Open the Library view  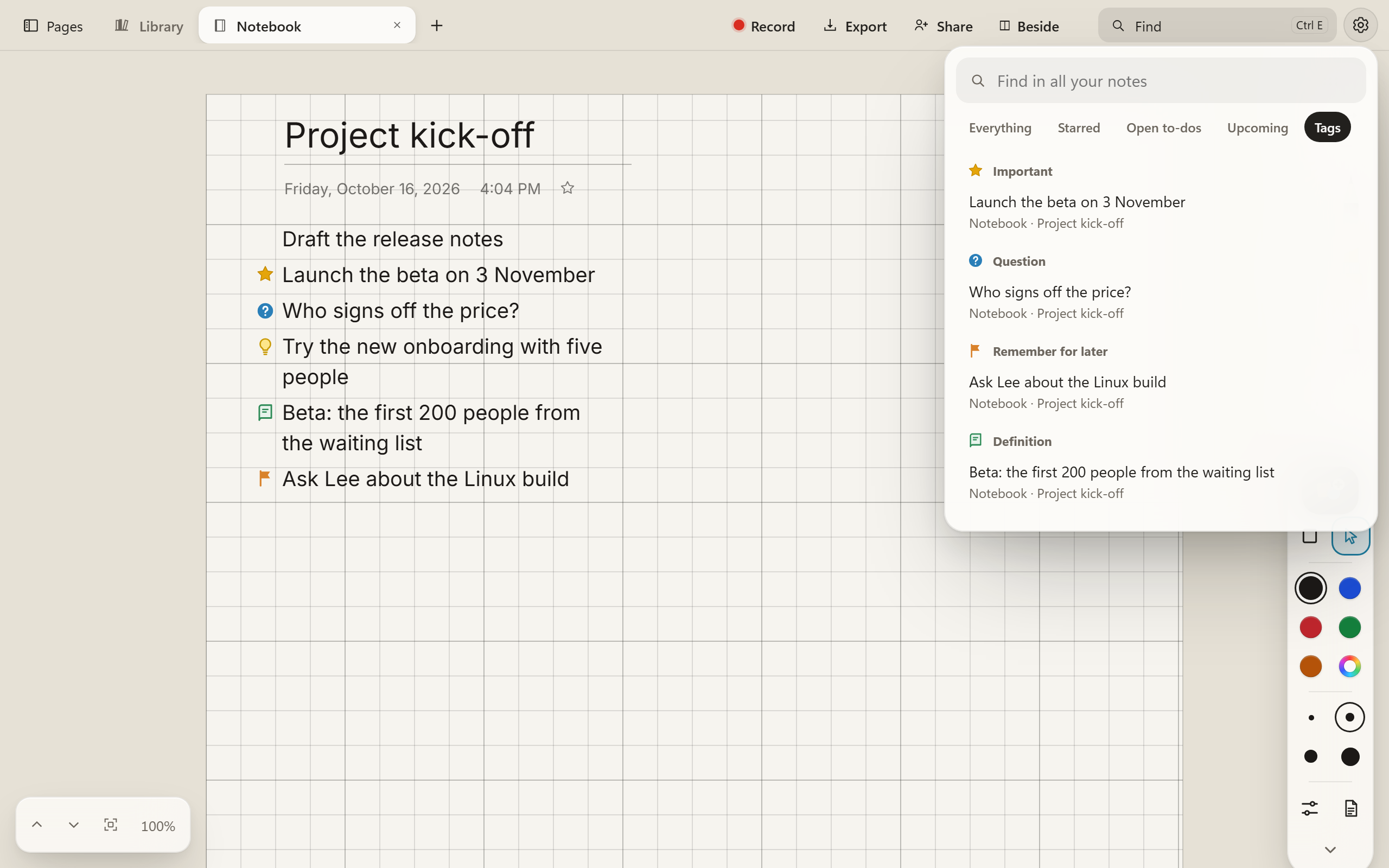(149, 26)
